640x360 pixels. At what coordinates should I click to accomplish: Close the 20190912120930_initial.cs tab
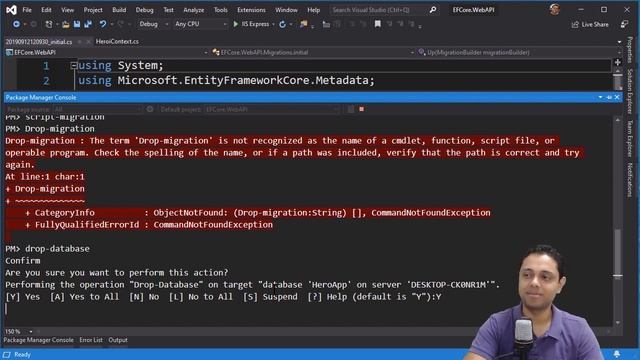pos(88,42)
